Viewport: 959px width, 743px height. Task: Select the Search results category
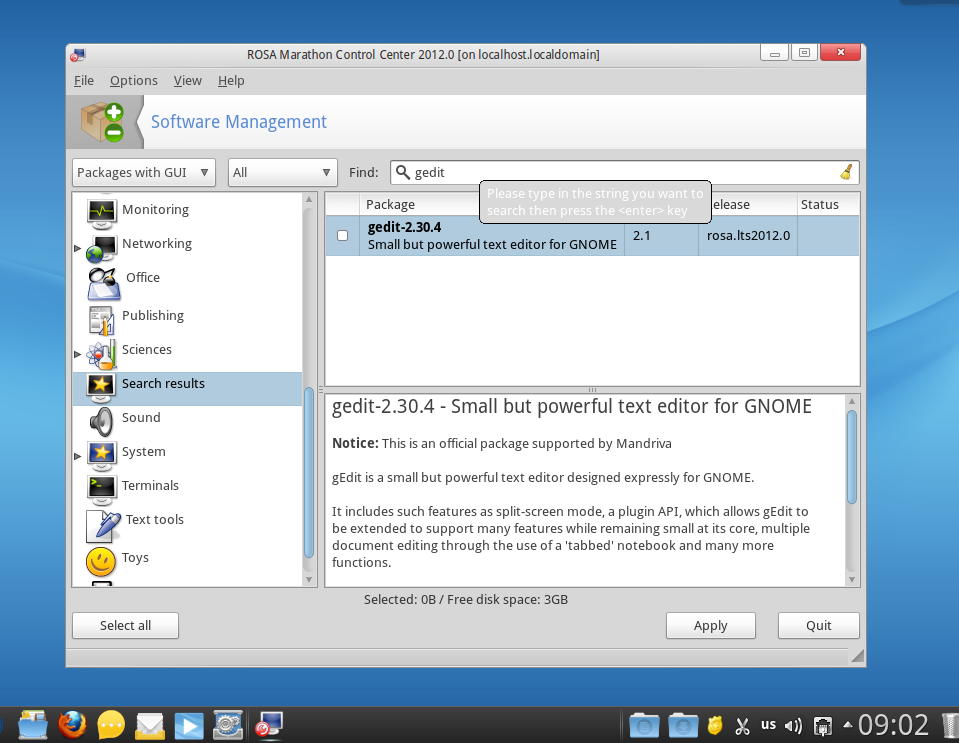[187, 389]
